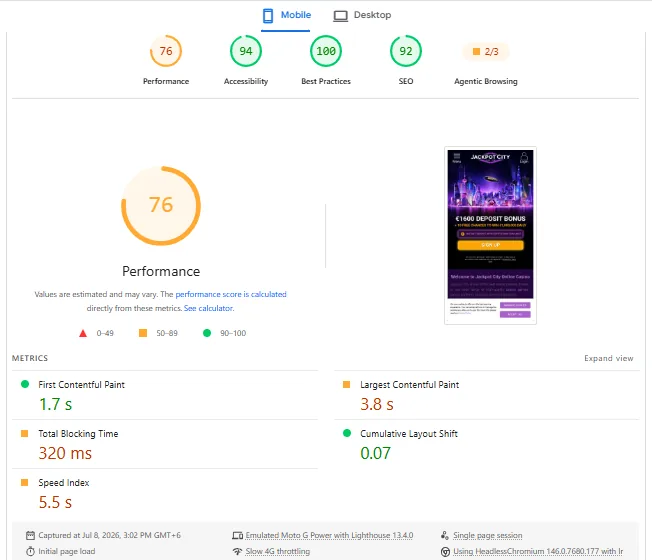The width and height of the screenshot is (652, 560).
Task: Click the Chromium icon beside HeadlessChromium
Action: (445, 552)
